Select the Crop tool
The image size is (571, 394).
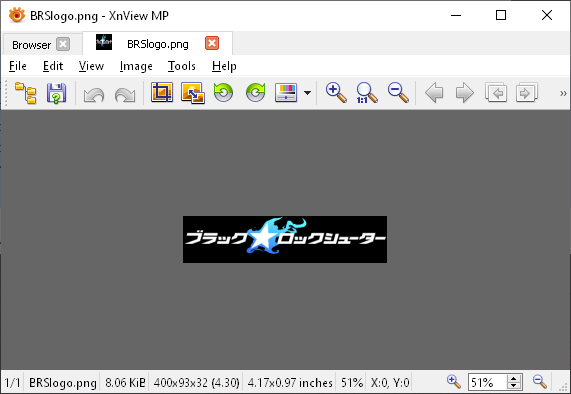pos(162,92)
